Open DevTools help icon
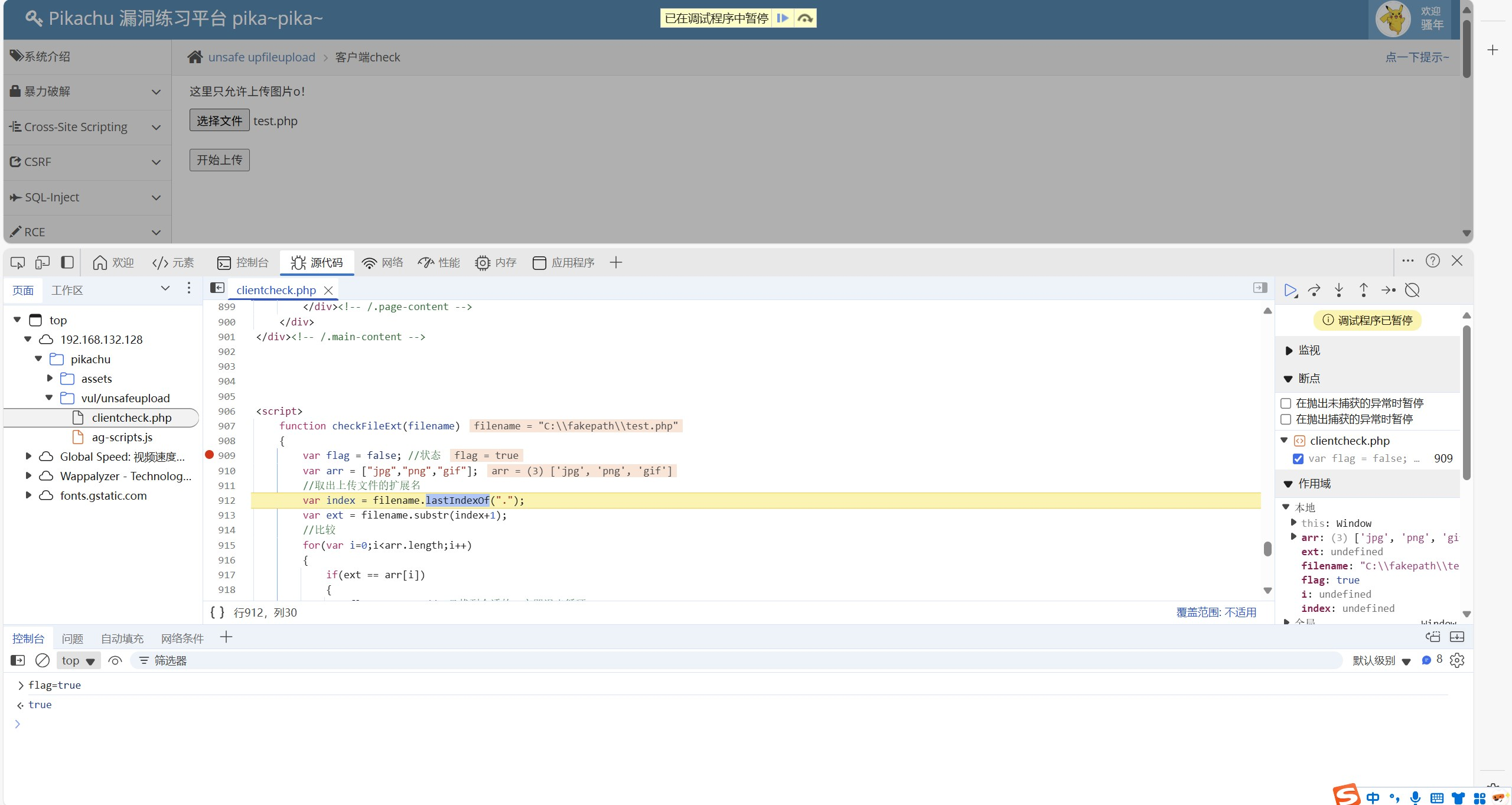The height and width of the screenshot is (805, 1512). click(1433, 260)
